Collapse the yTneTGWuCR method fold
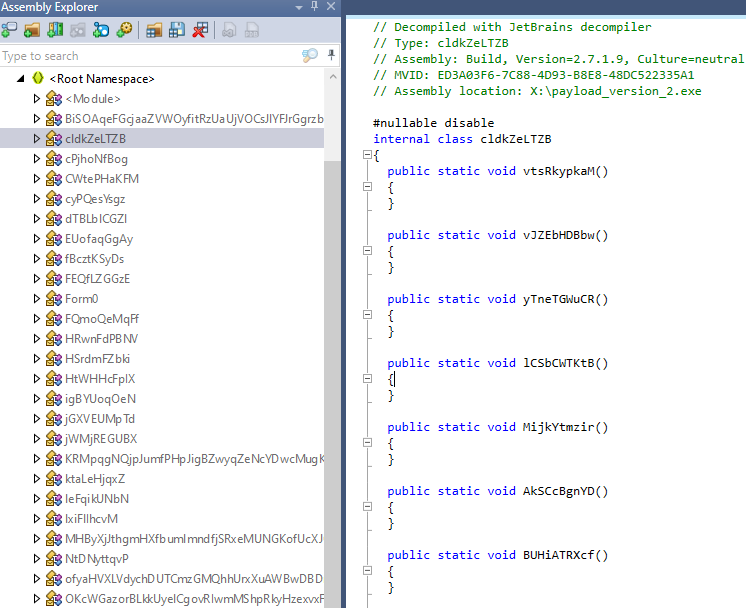This screenshot has width=746, height=608. point(367,314)
